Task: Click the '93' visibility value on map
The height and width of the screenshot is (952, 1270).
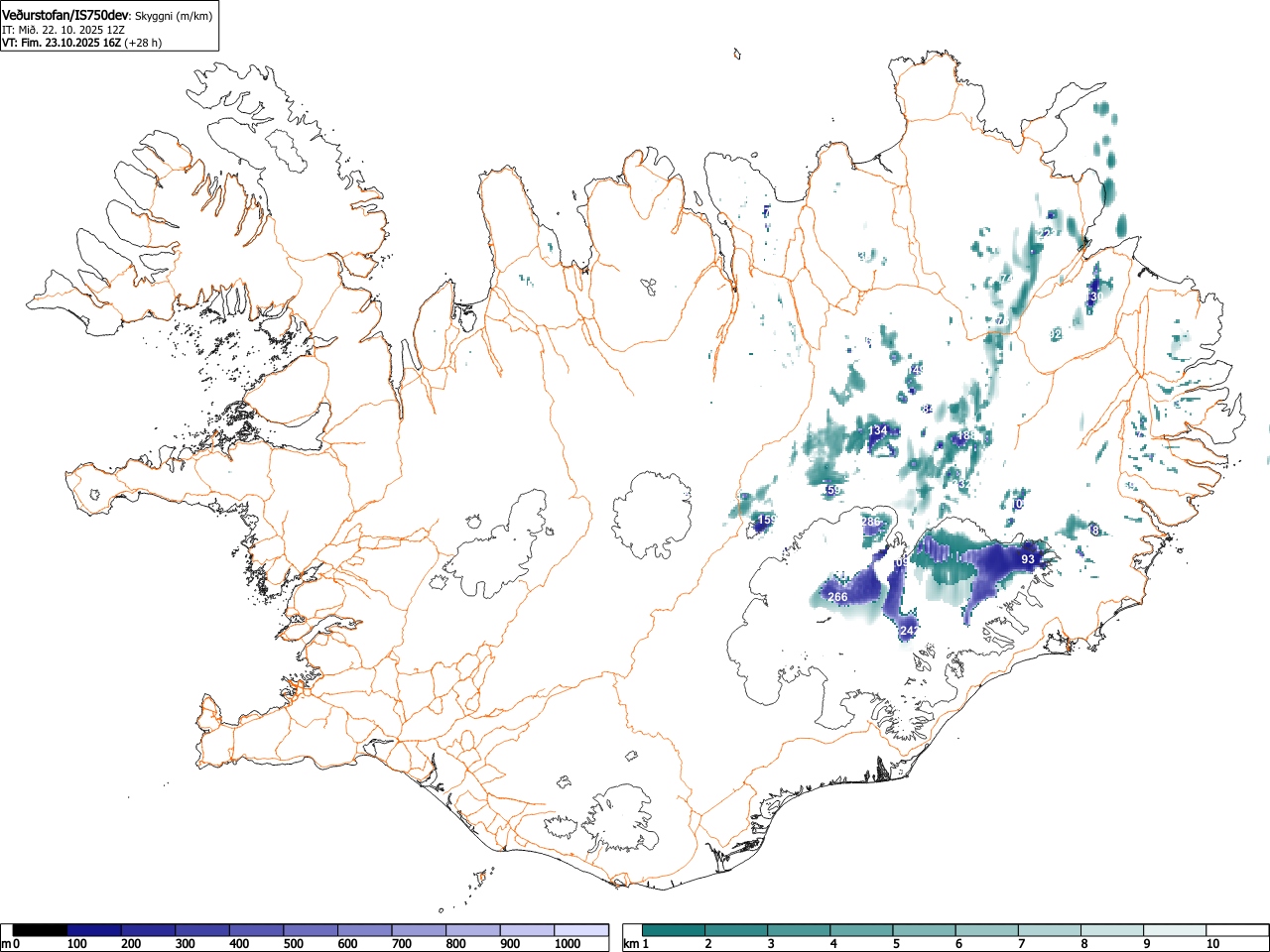Action: coord(1028,559)
